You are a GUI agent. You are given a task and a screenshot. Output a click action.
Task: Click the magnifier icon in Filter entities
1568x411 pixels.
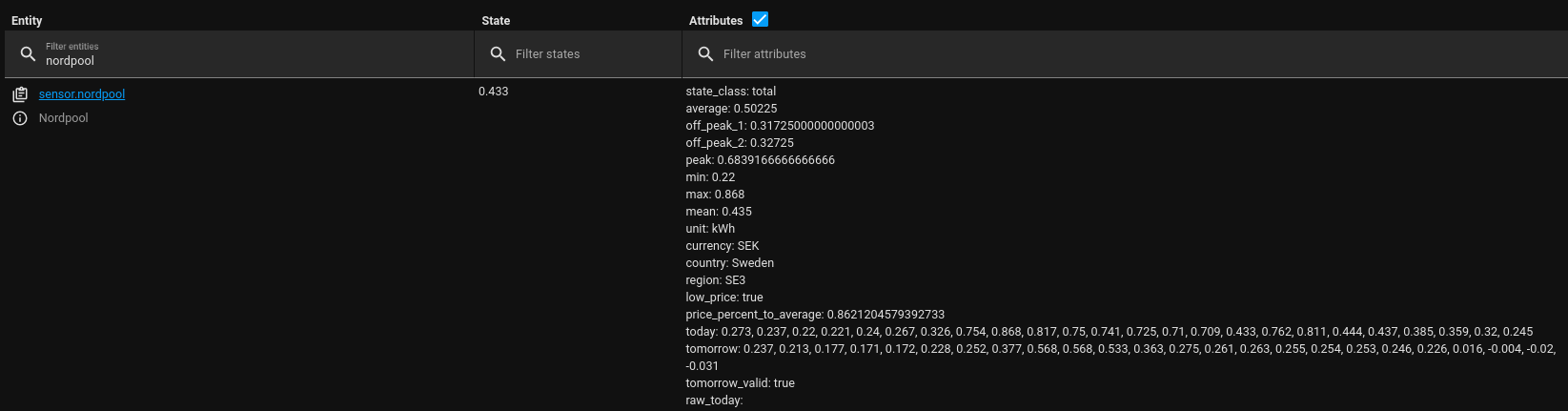click(28, 54)
